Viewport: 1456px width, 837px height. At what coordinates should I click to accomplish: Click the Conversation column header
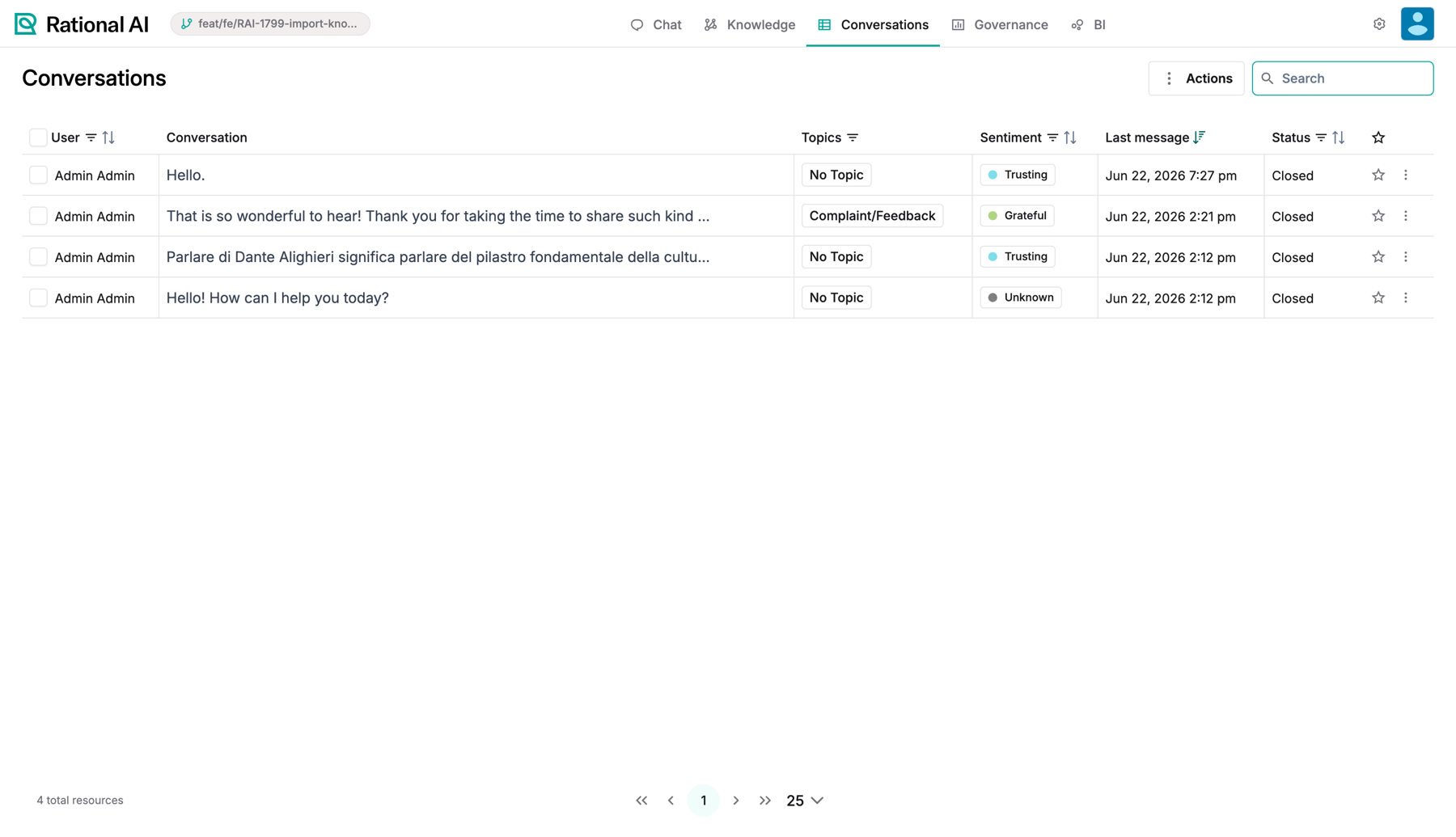click(x=206, y=137)
